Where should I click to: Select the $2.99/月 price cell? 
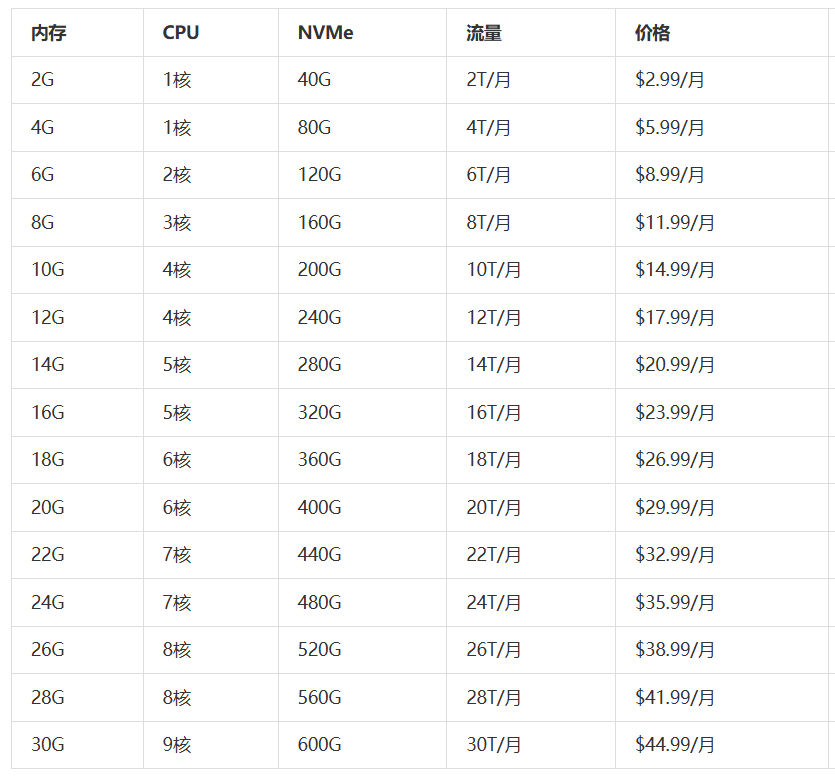(x=670, y=80)
